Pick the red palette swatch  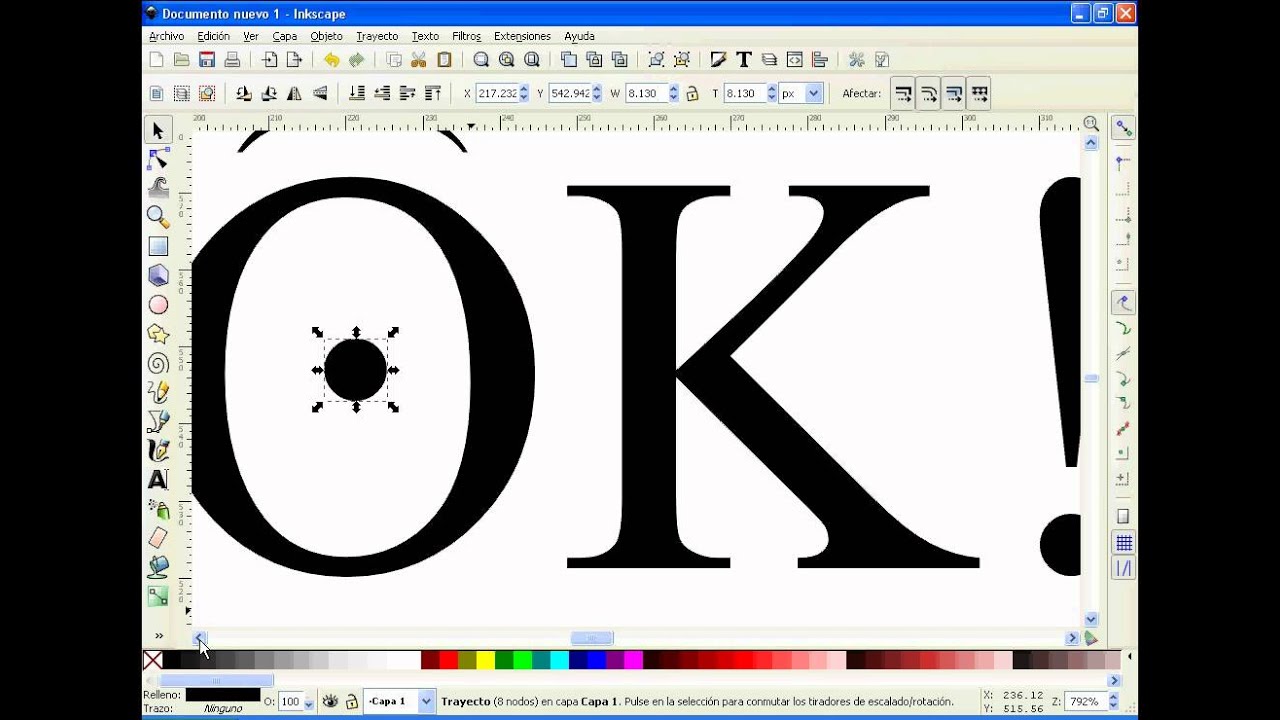pos(448,660)
